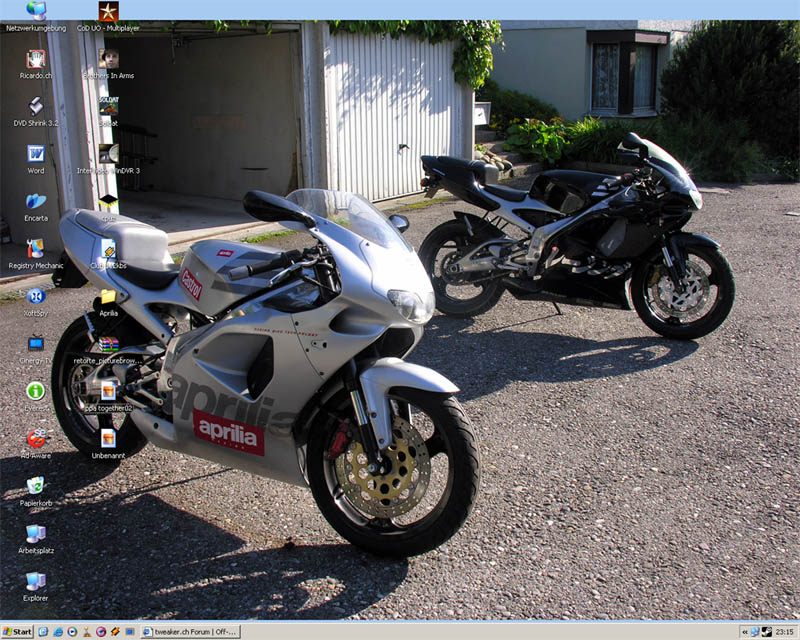Switch to tweaker.ch Forum taskbar window

point(188,632)
